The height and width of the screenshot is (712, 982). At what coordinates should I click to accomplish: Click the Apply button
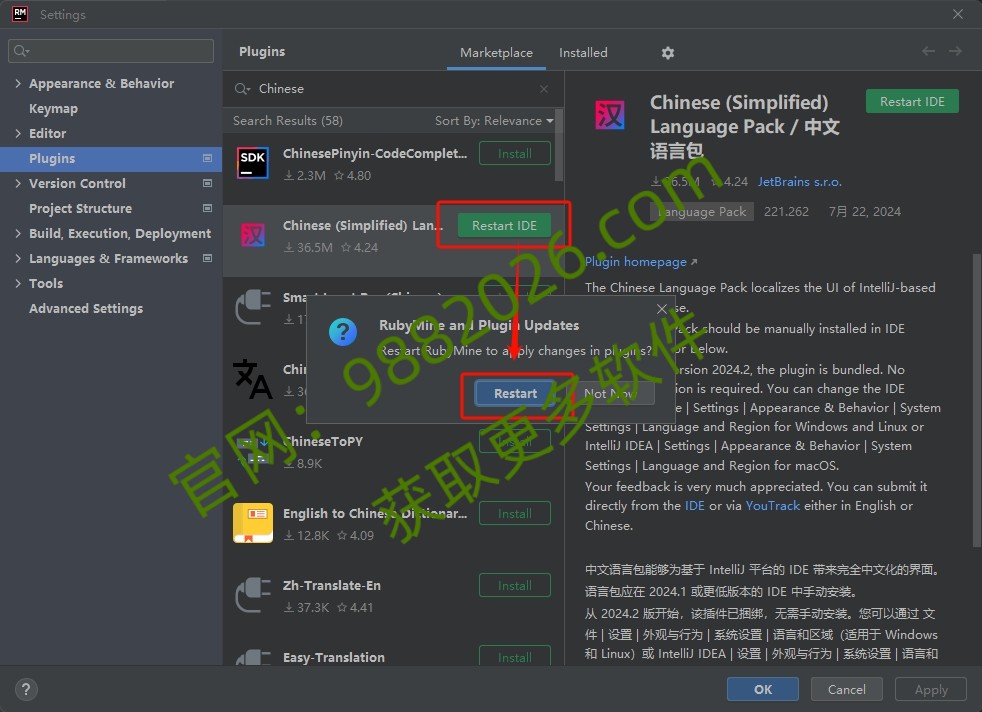click(931, 689)
